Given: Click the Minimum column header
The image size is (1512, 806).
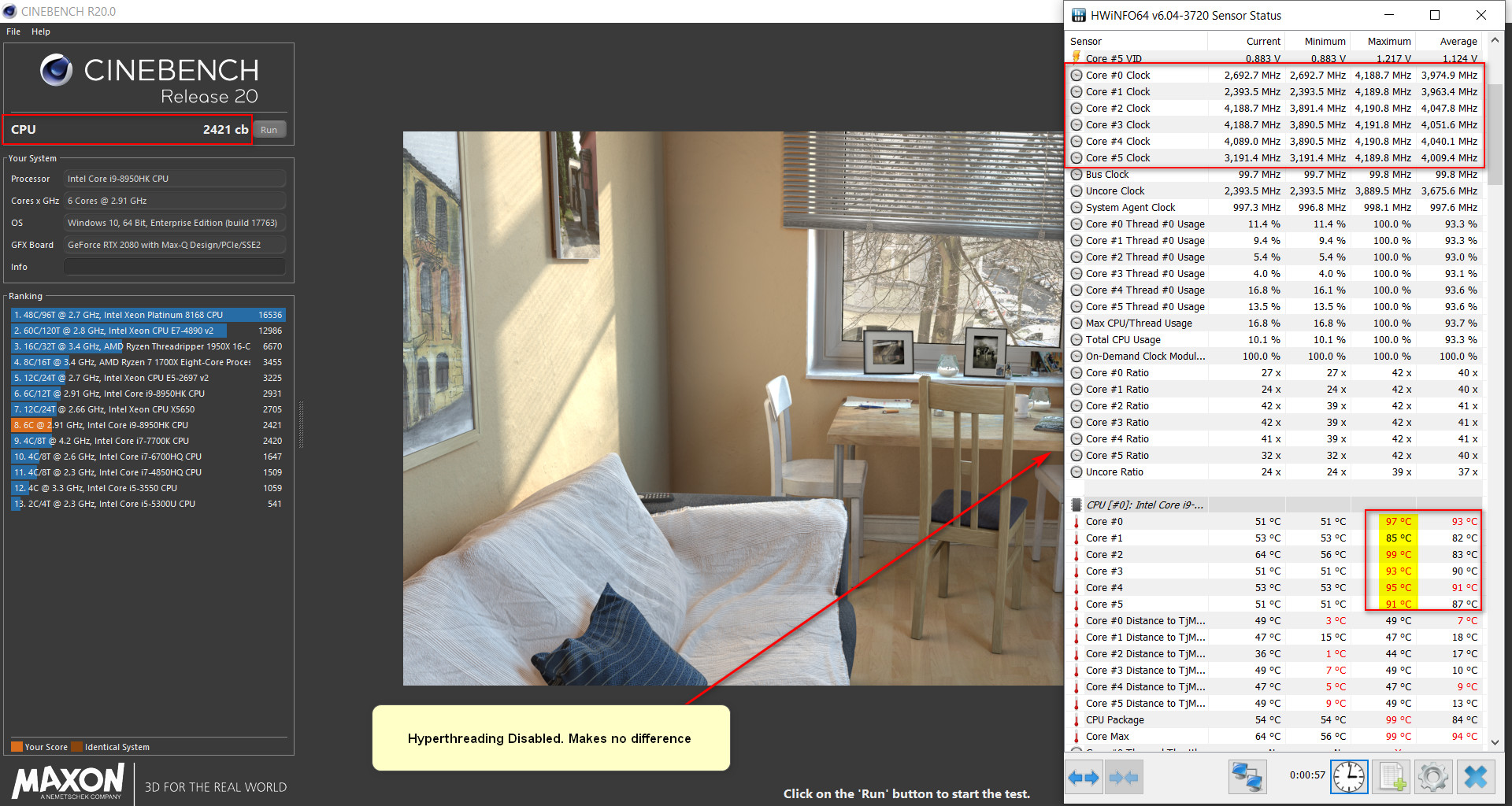Looking at the screenshot, I should (1318, 41).
